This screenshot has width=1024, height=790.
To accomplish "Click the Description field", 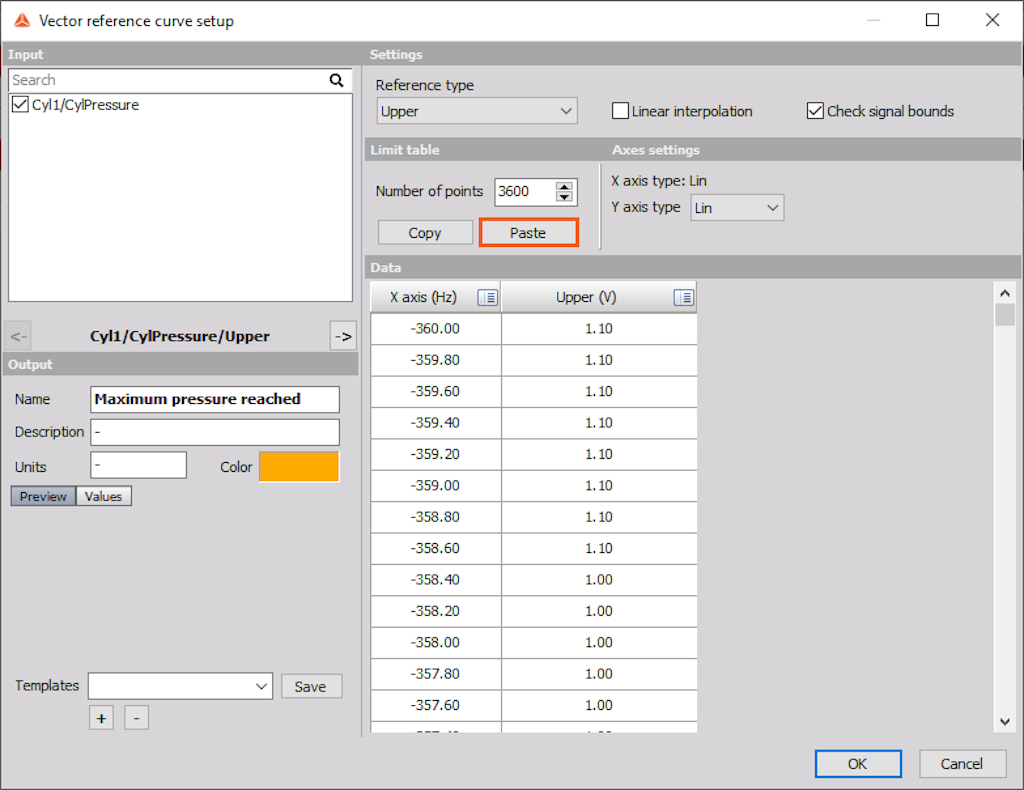I will (215, 432).
